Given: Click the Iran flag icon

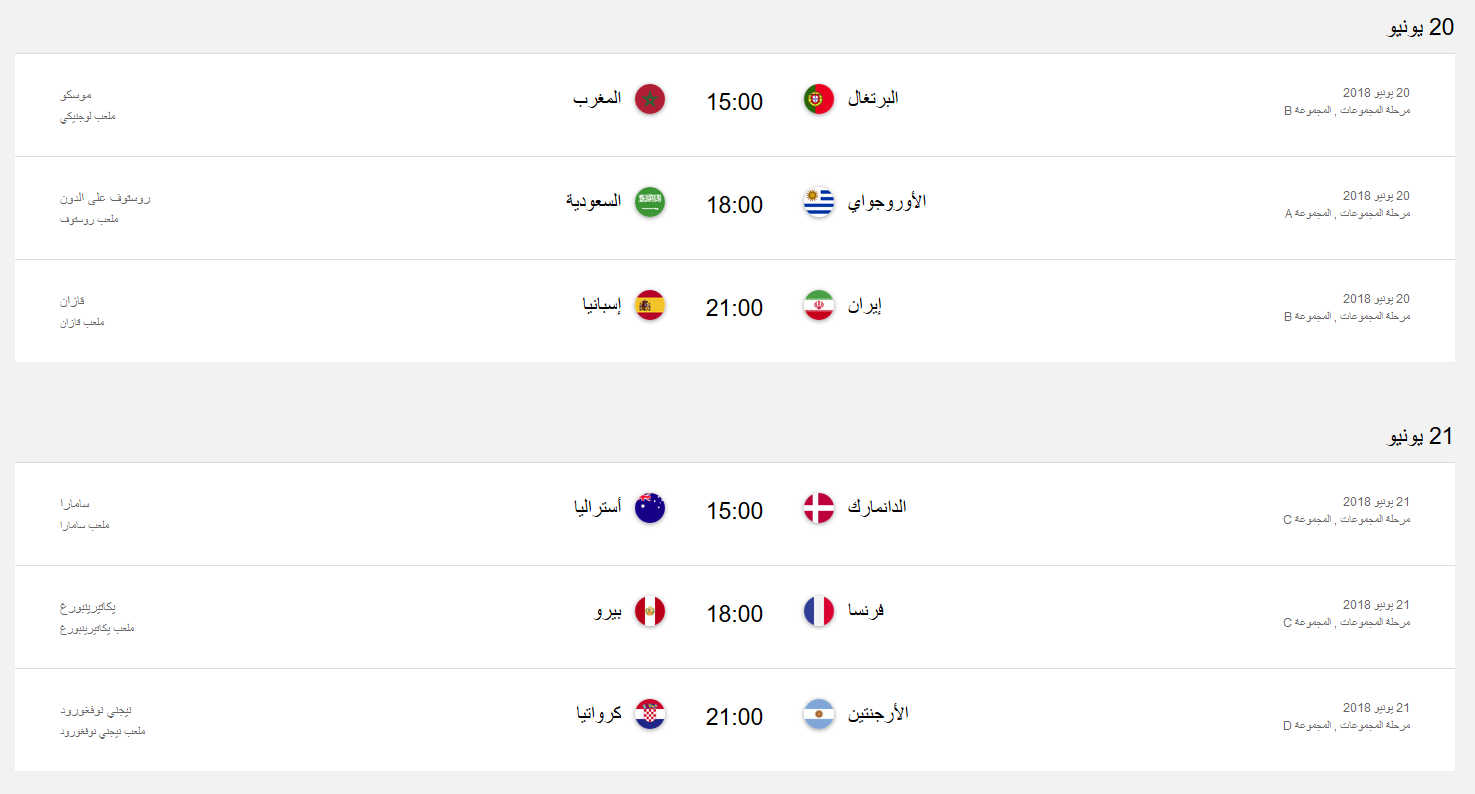Looking at the screenshot, I should [817, 304].
